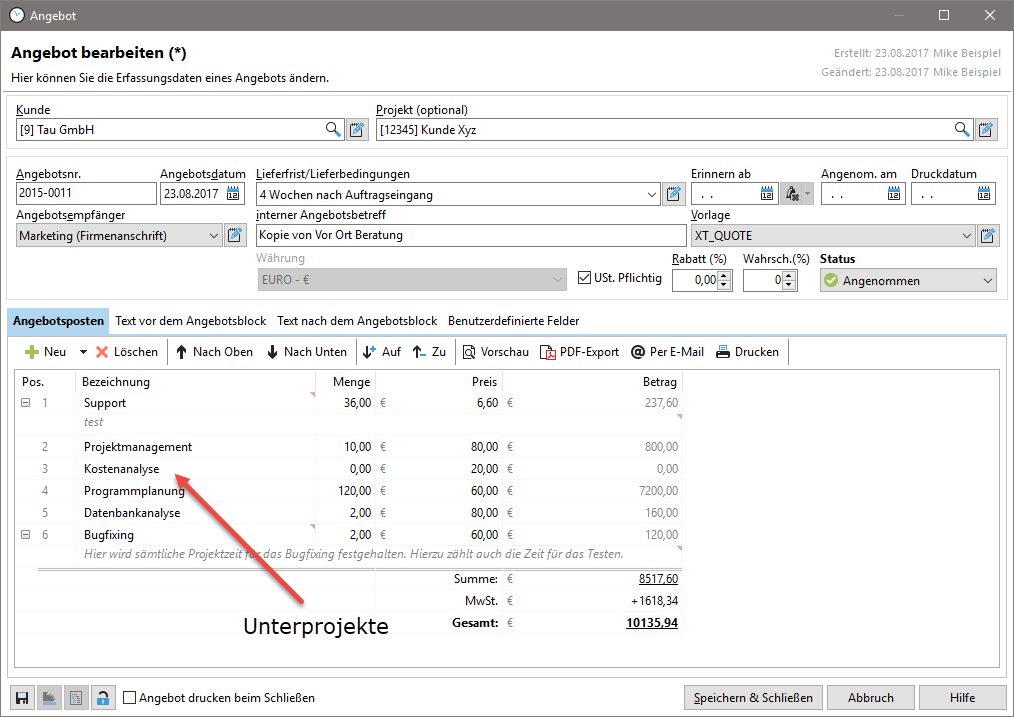Click the save icon at bottom left
Image resolution: width=1014 pixels, height=717 pixels.
coord(21,698)
